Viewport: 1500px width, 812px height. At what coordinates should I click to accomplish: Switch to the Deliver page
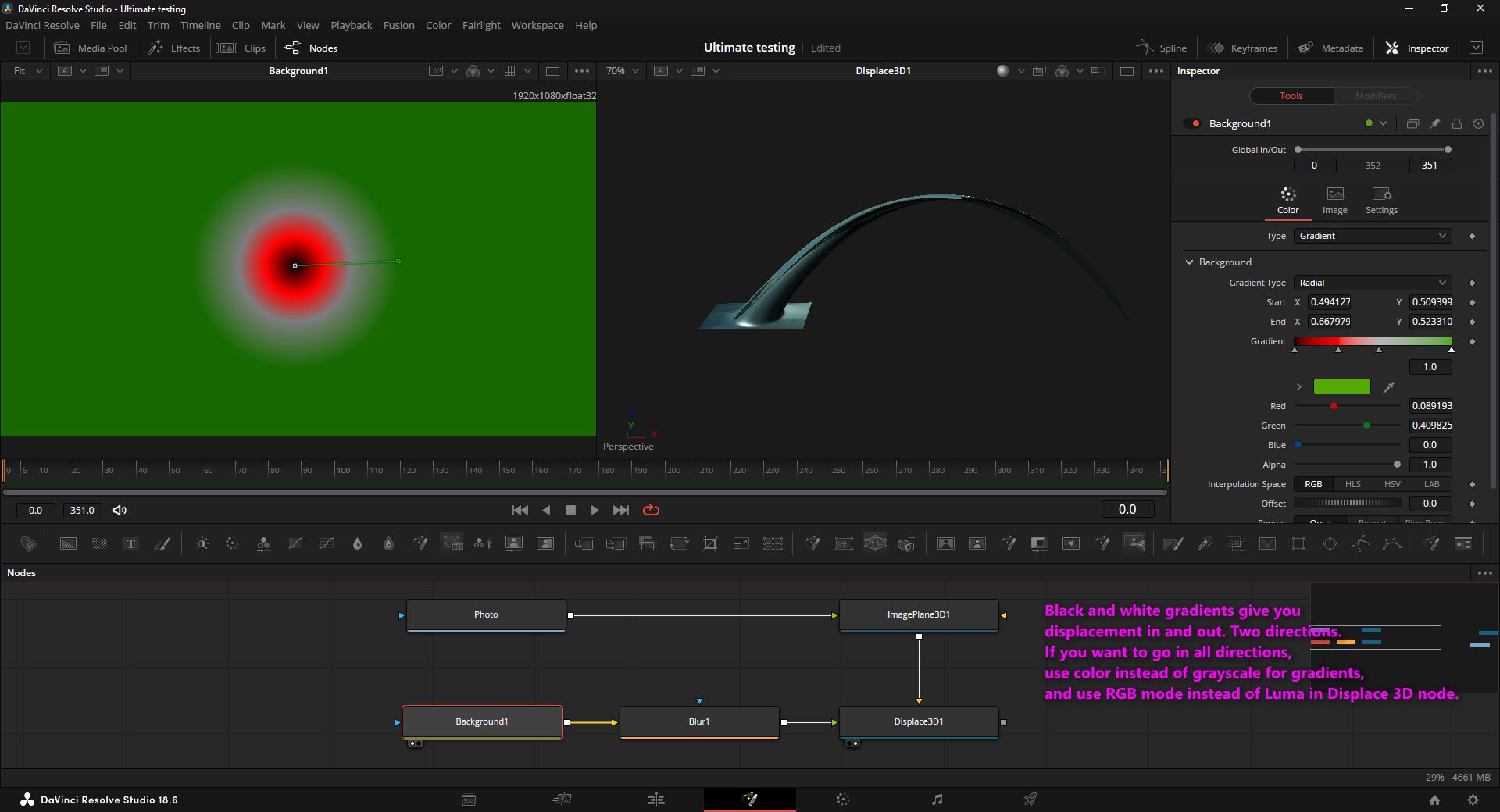[x=1030, y=800]
